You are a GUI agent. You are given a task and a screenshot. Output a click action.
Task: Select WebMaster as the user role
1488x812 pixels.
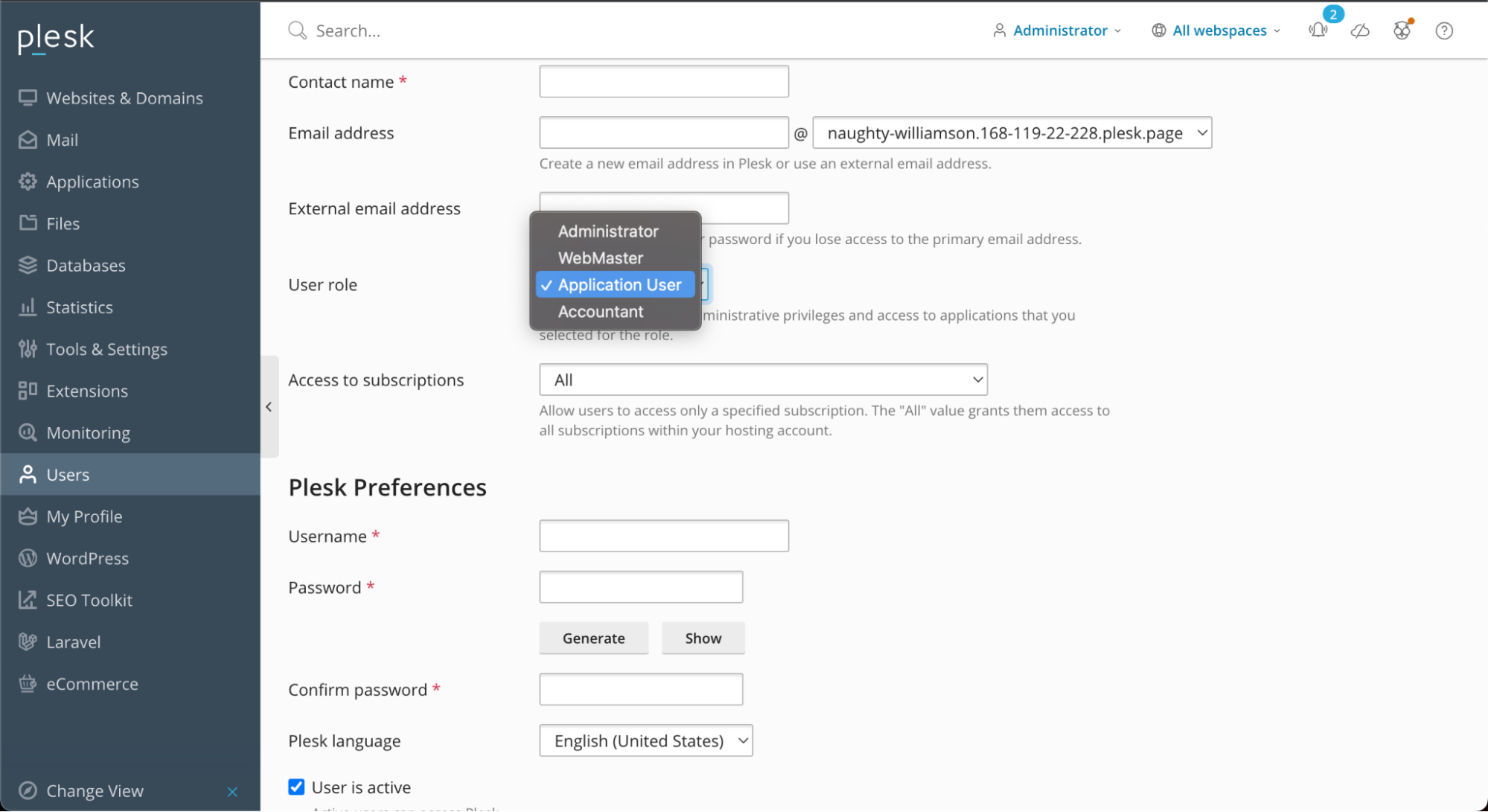click(600, 258)
